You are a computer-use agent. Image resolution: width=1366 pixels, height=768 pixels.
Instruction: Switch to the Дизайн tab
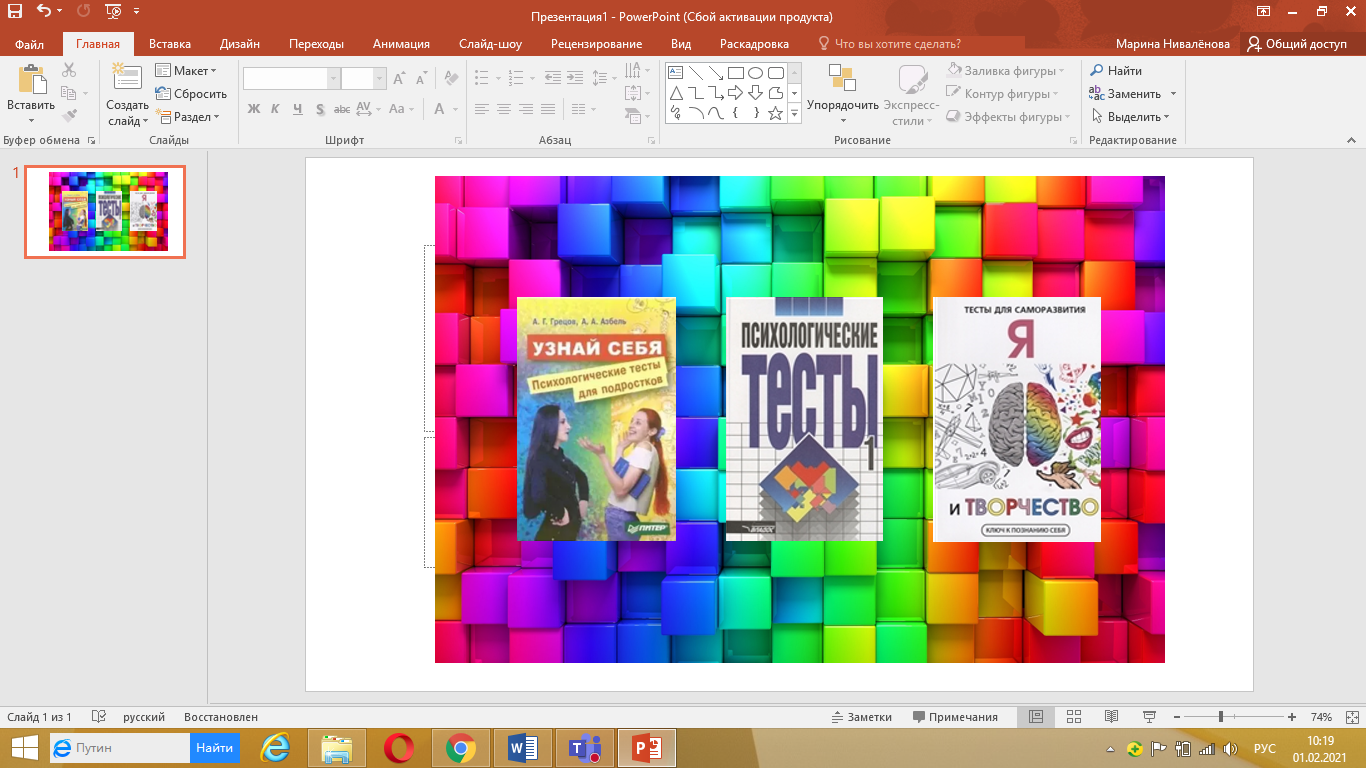(240, 44)
